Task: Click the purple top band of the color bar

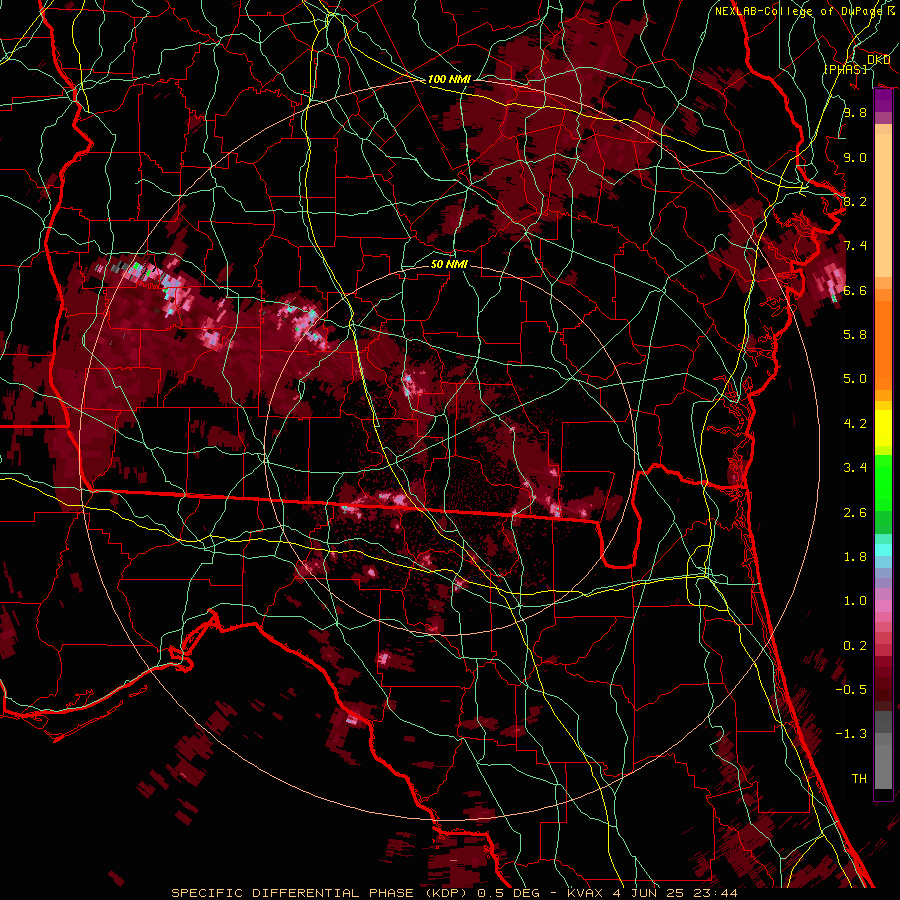Action: [x=883, y=101]
